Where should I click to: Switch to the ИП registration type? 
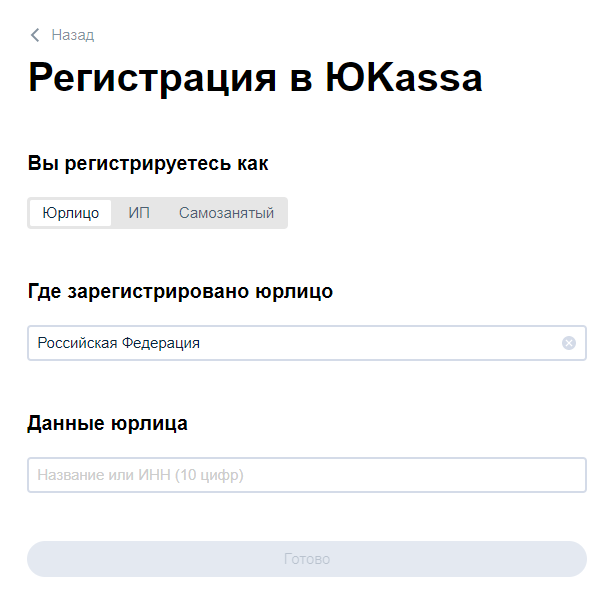click(139, 213)
